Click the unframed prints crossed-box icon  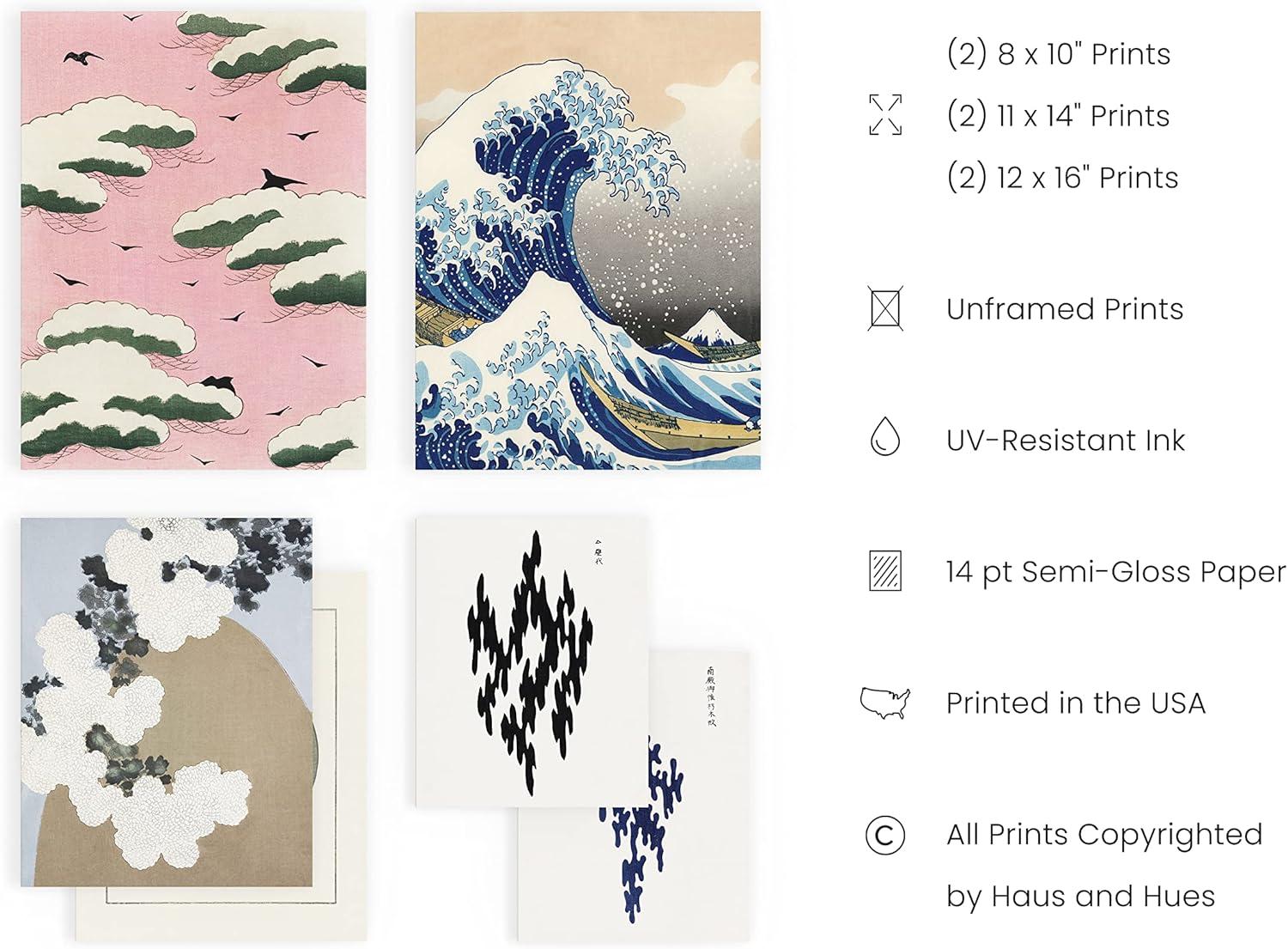pos(885,309)
